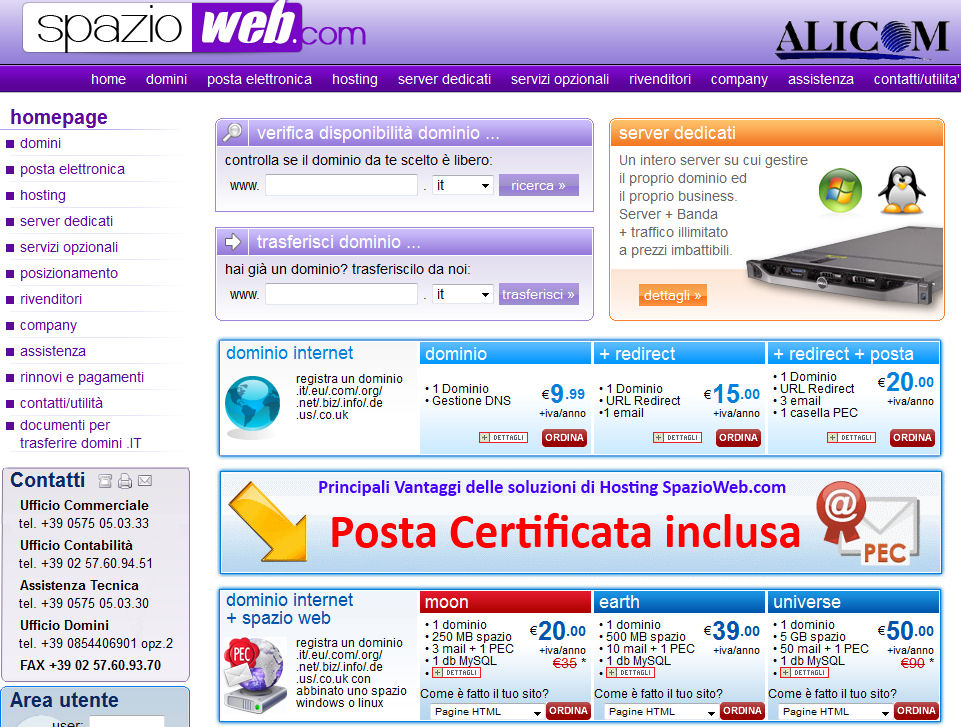The image size is (961, 727).
Task: Click the globe icon under dominio internet
Action: click(252, 405)
